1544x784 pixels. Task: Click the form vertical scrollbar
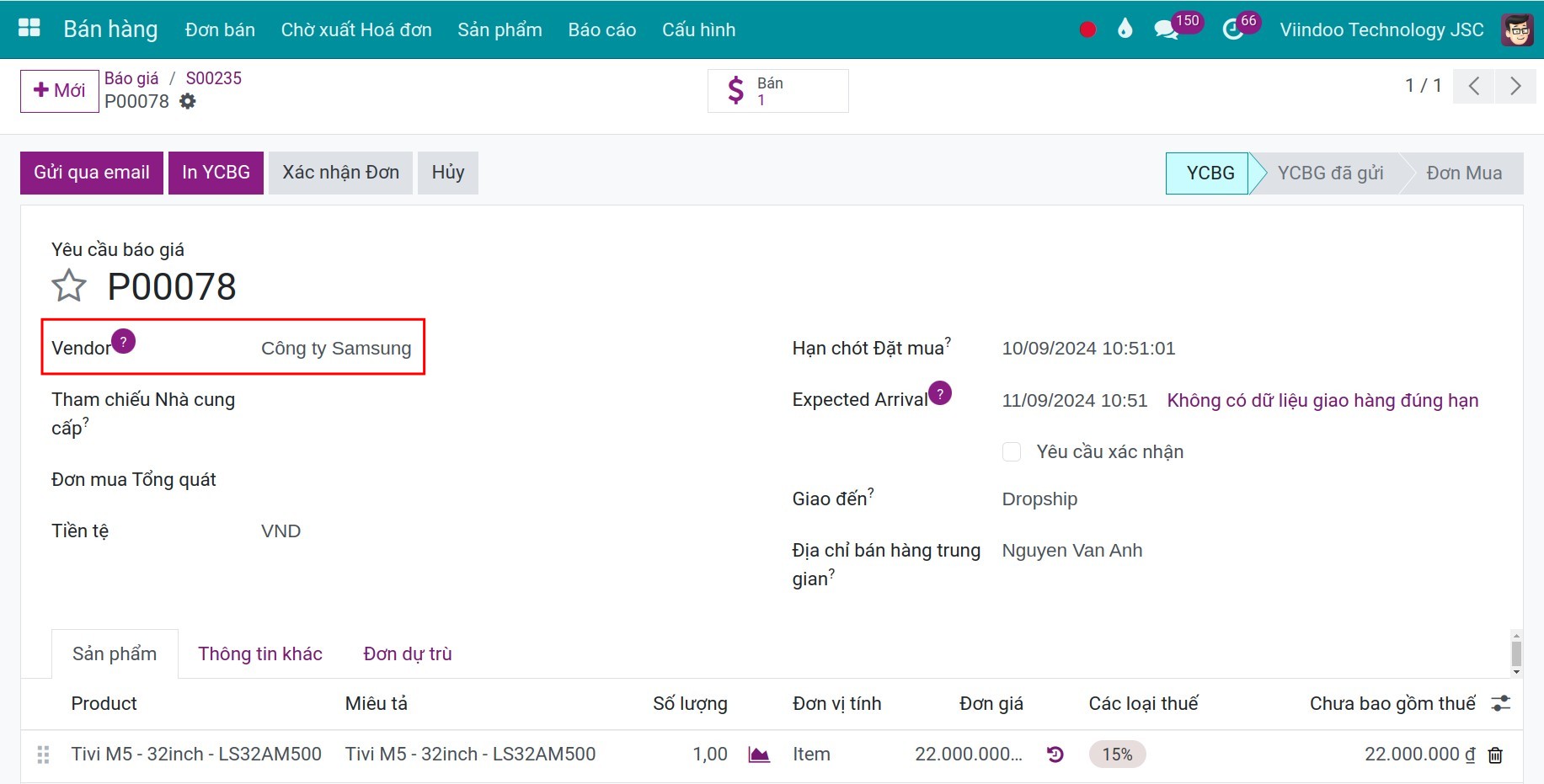point(1516,653)
